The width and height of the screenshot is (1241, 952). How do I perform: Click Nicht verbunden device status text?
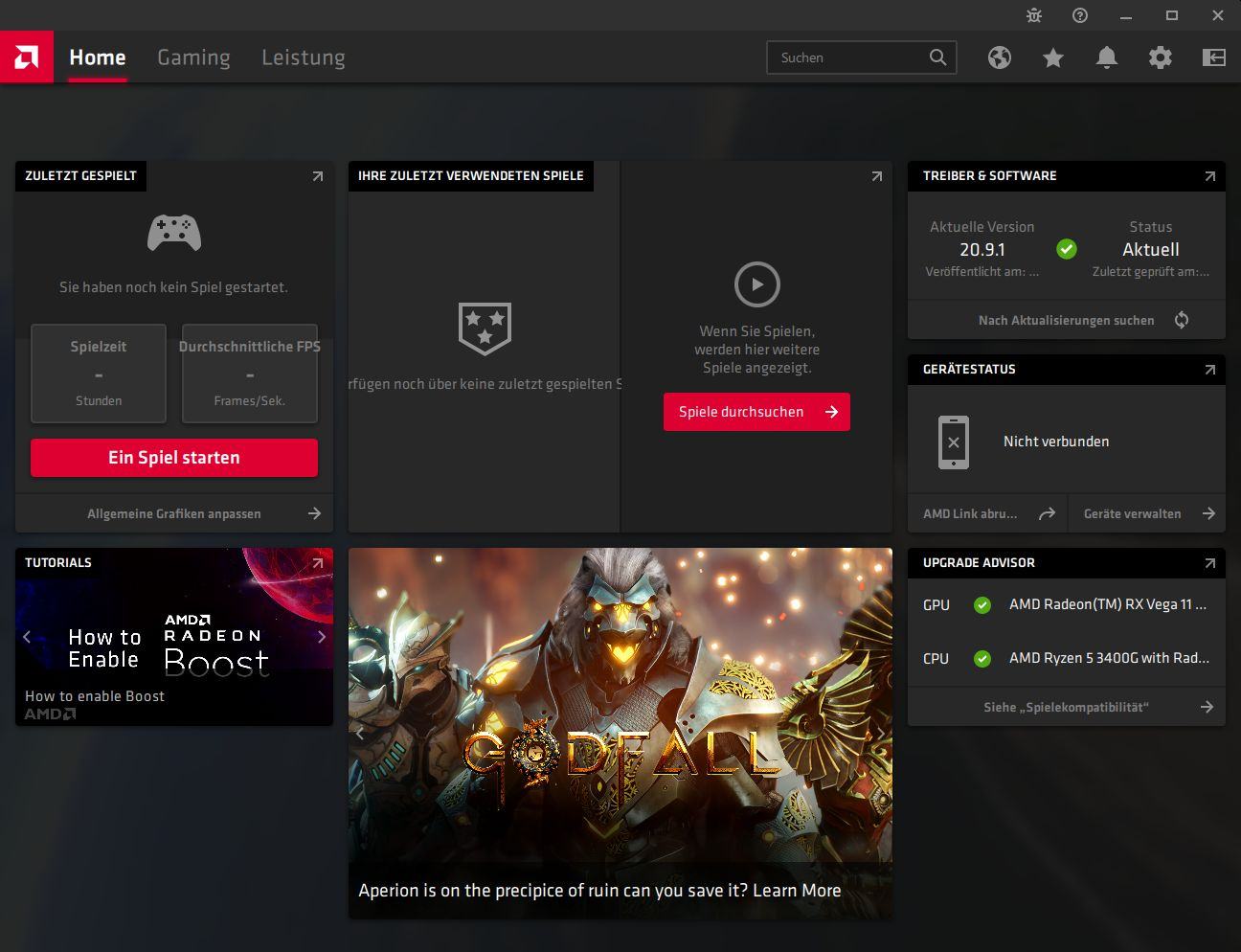pos(1056,442)
